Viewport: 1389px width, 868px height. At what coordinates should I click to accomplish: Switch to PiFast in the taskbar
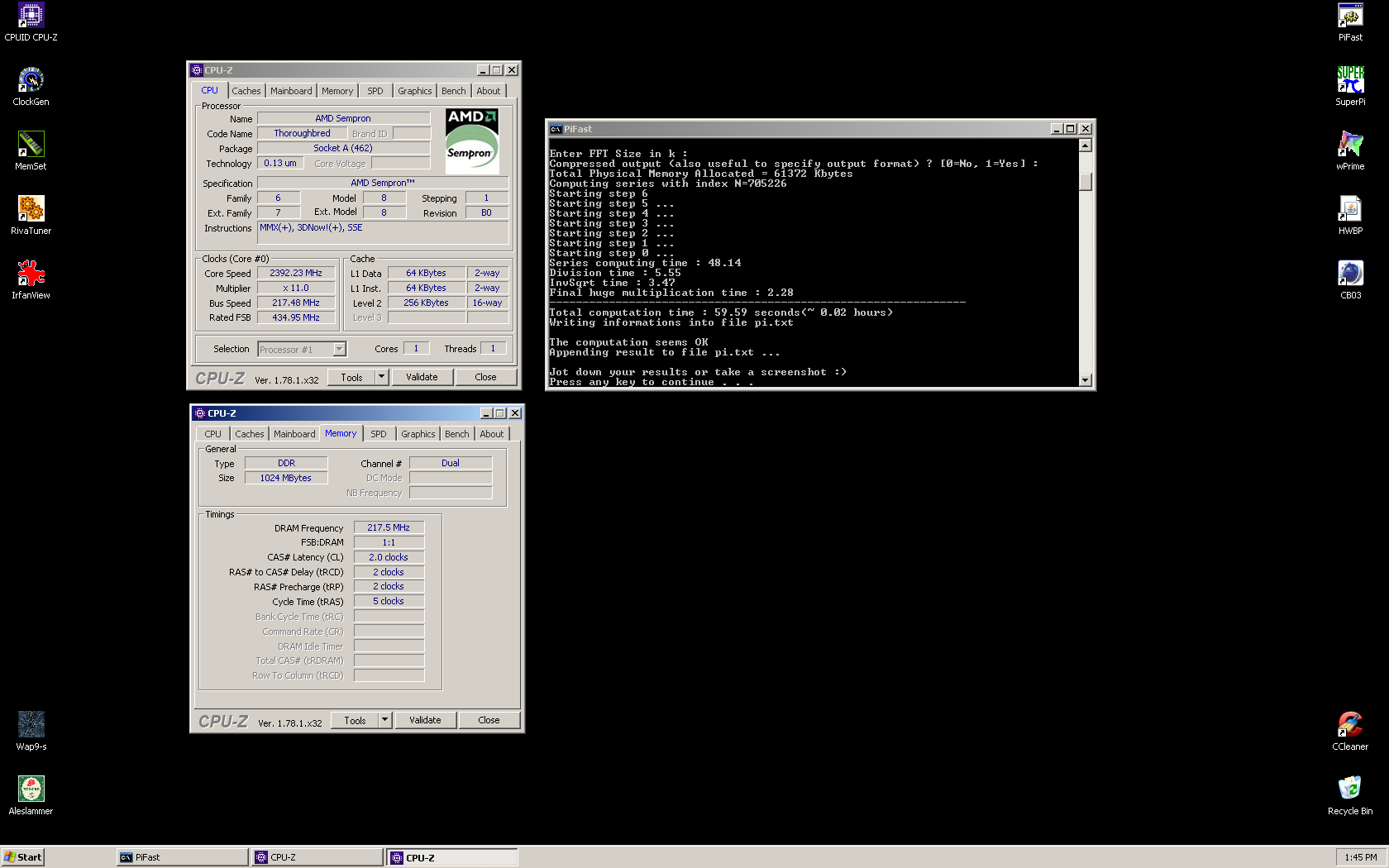(182, 857)
